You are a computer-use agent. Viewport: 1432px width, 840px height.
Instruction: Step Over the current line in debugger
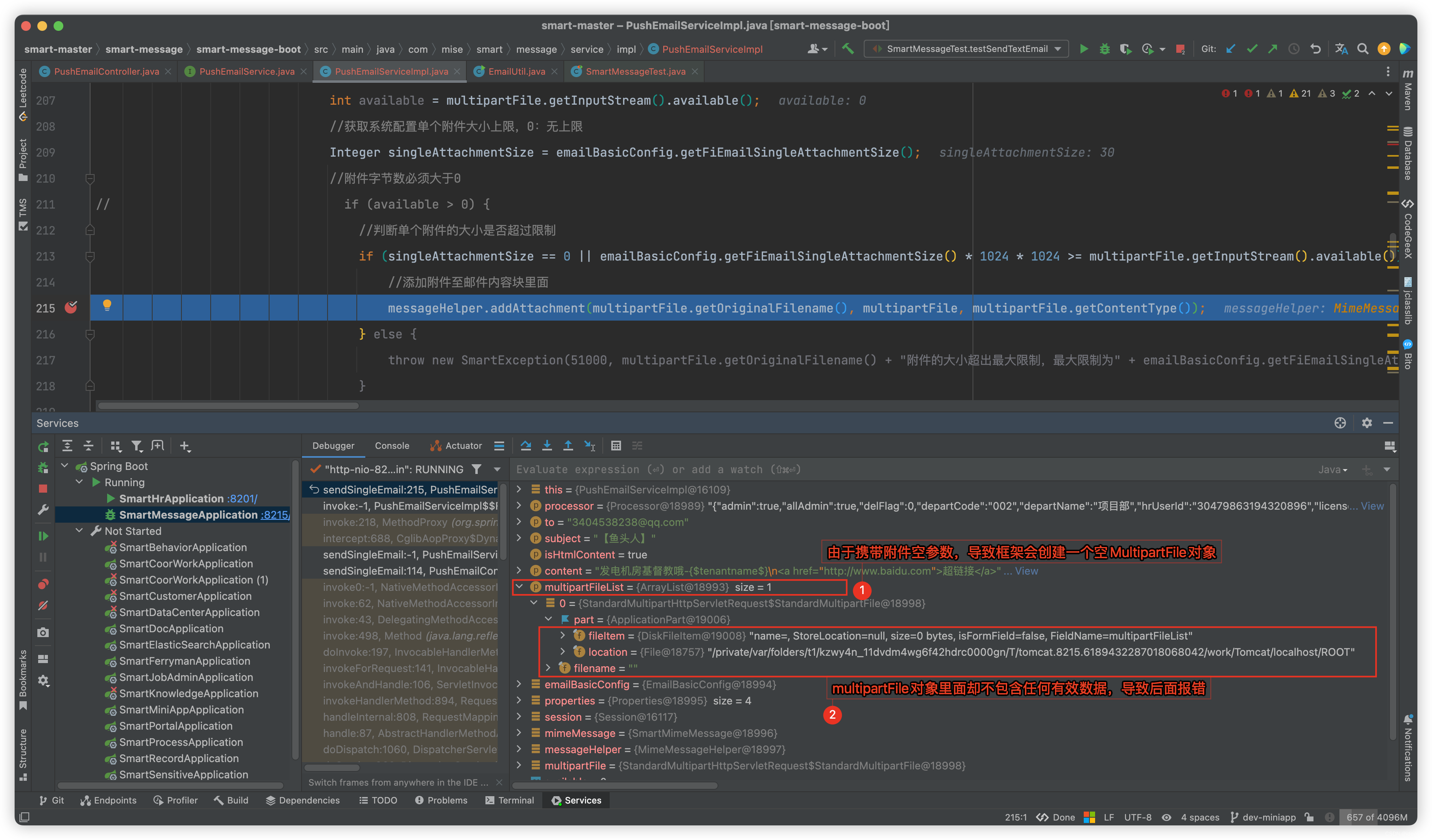click(526, 446)
